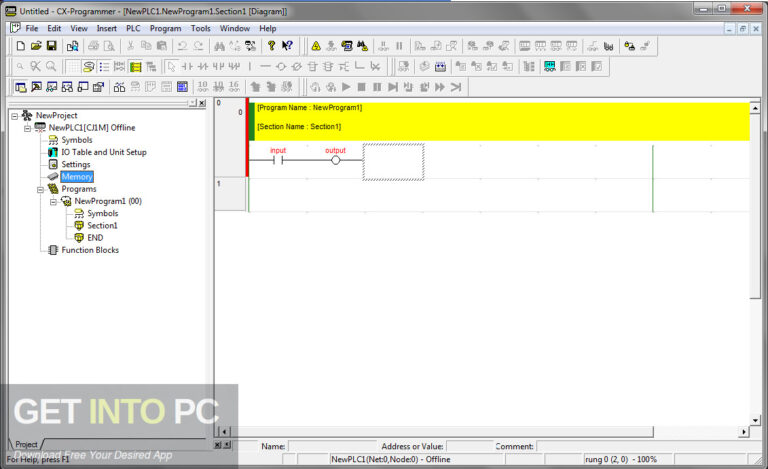Click the zoom-in magnifier icon
The width and height of the screenshot is (768, 469).
pos(51,67)
